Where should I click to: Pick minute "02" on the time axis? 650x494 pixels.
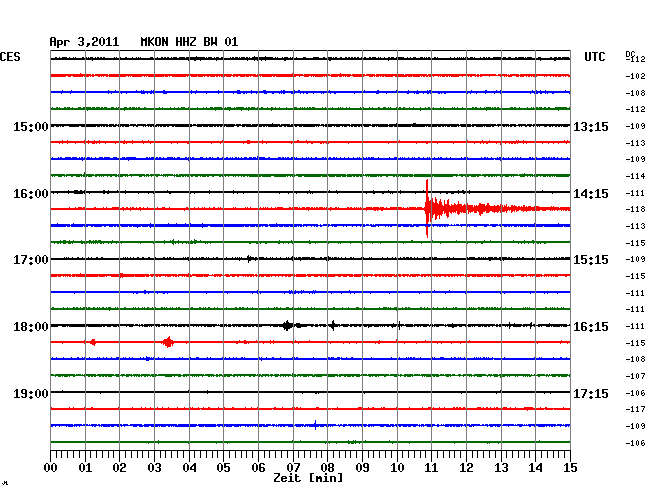[119, 467]
